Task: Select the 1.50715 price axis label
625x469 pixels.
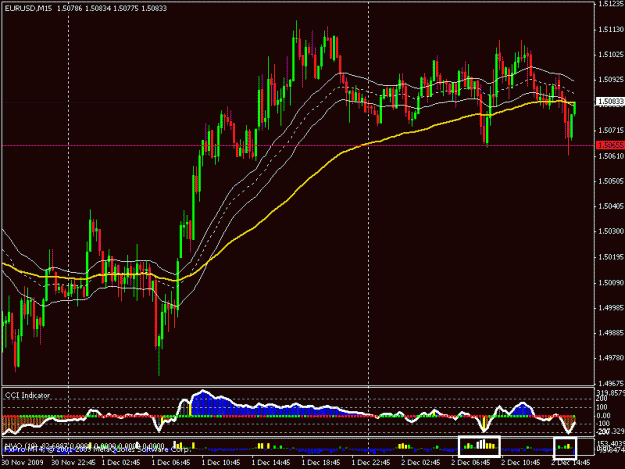Action: 611,130
